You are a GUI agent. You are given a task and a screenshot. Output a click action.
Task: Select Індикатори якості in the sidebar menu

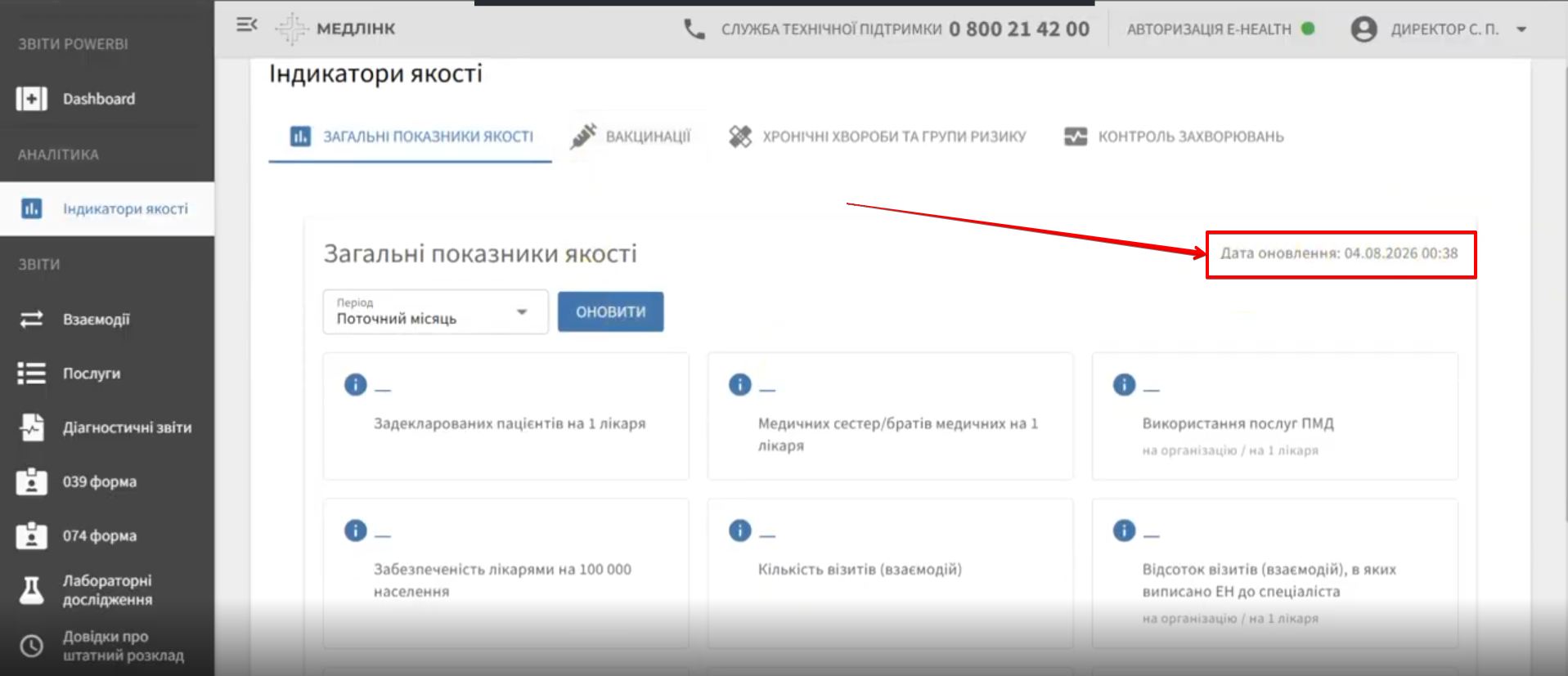tap(107, 208)
